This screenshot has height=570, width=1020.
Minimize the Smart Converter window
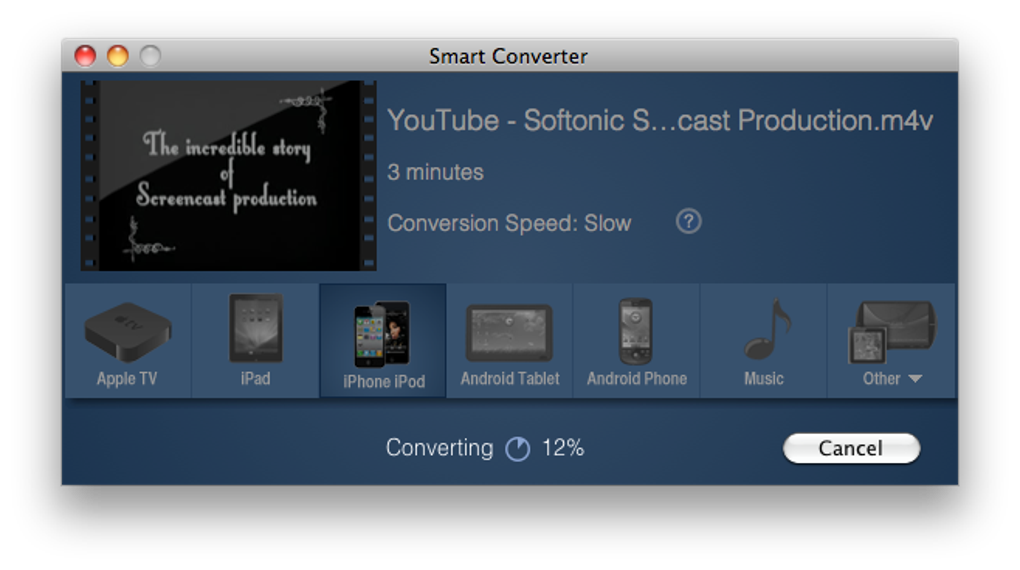pos(118,56)
